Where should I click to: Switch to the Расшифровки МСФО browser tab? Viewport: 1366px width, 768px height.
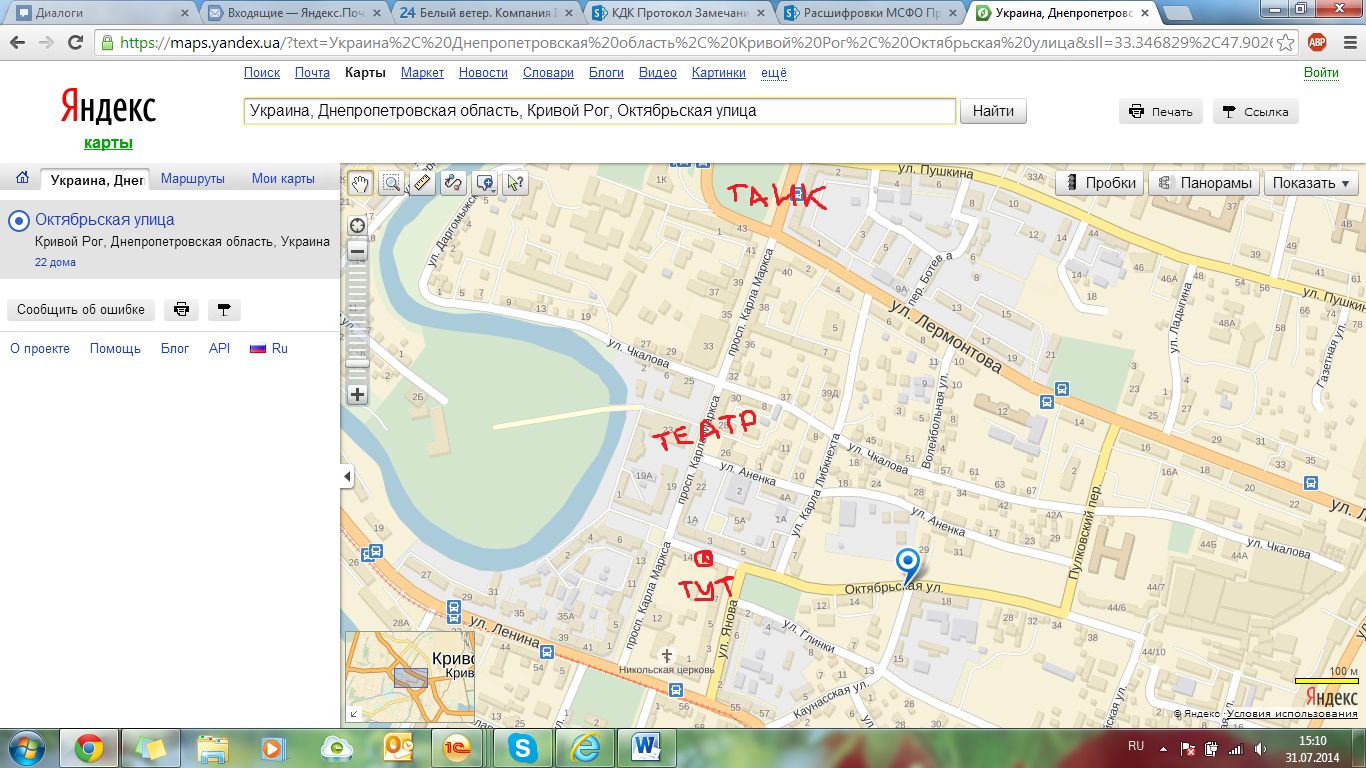click(x=867, y=13)
